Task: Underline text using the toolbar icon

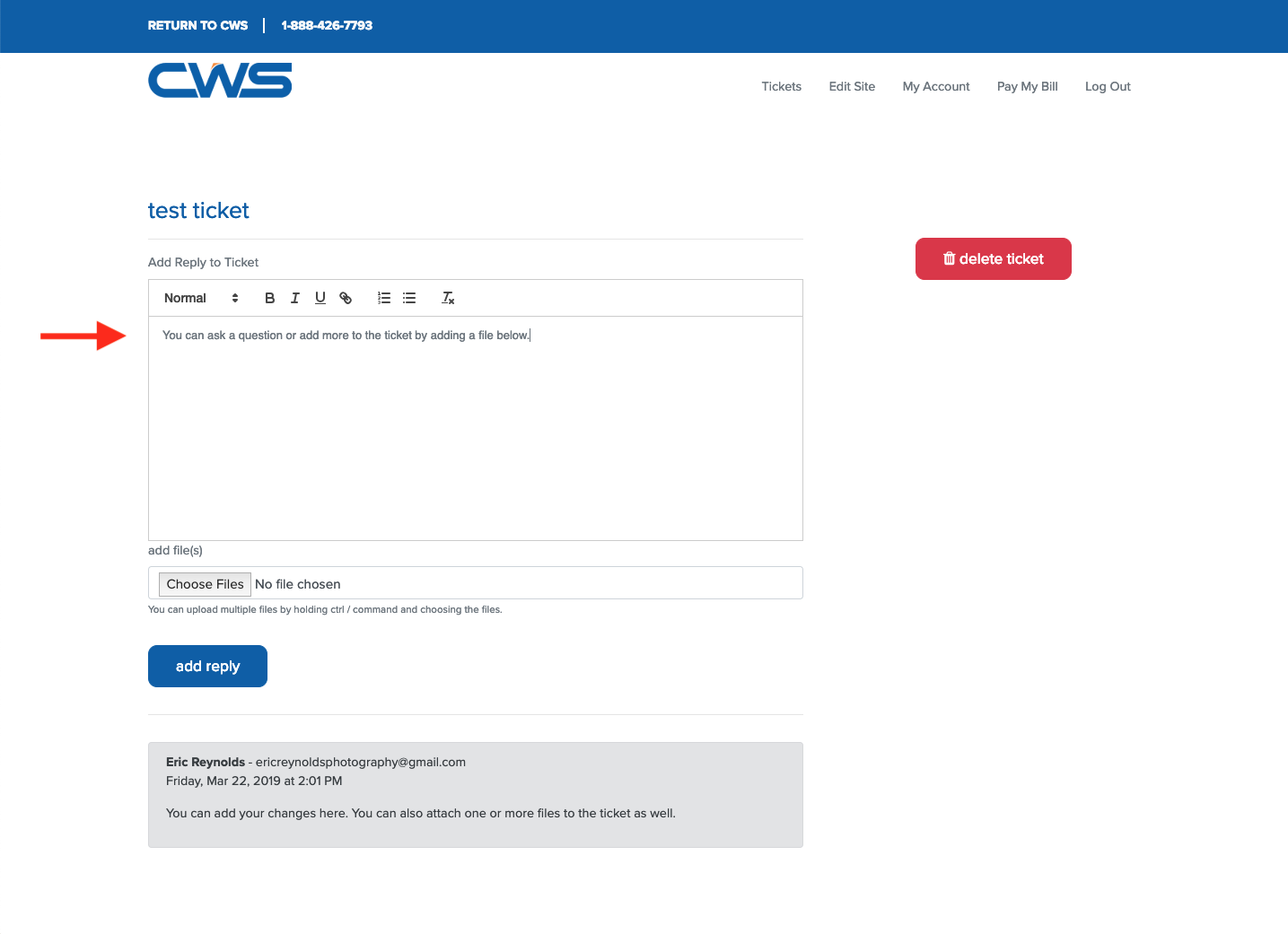Action: [320, 298]
